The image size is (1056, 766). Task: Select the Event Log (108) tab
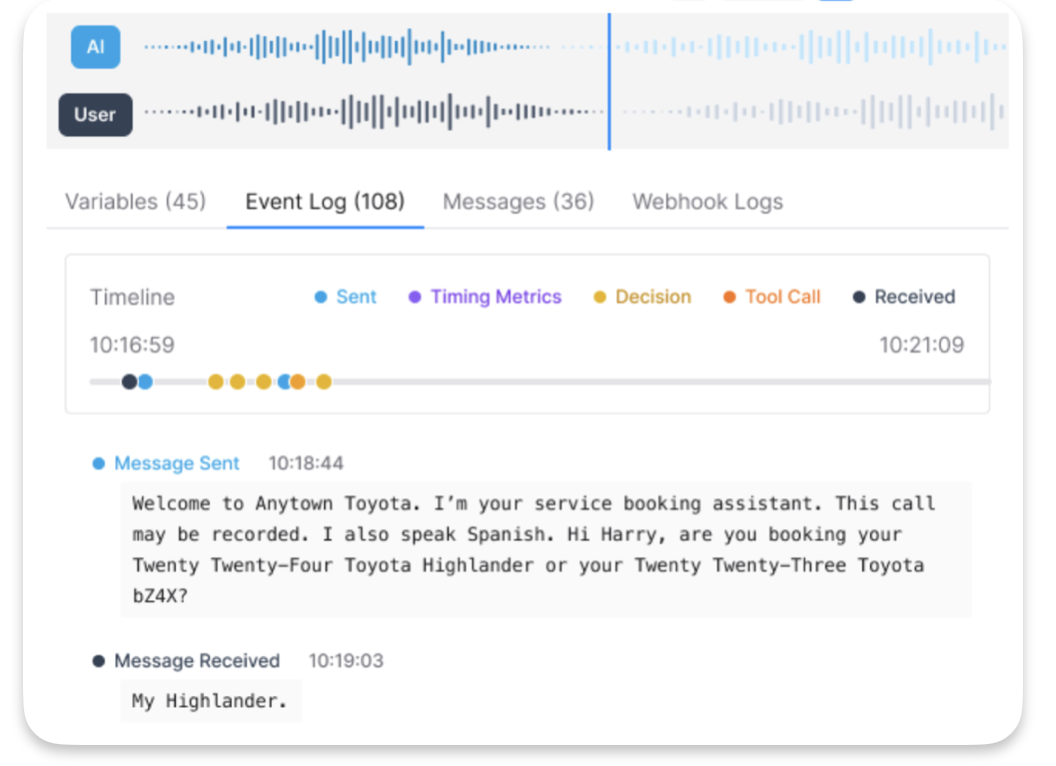coord(325,202)
